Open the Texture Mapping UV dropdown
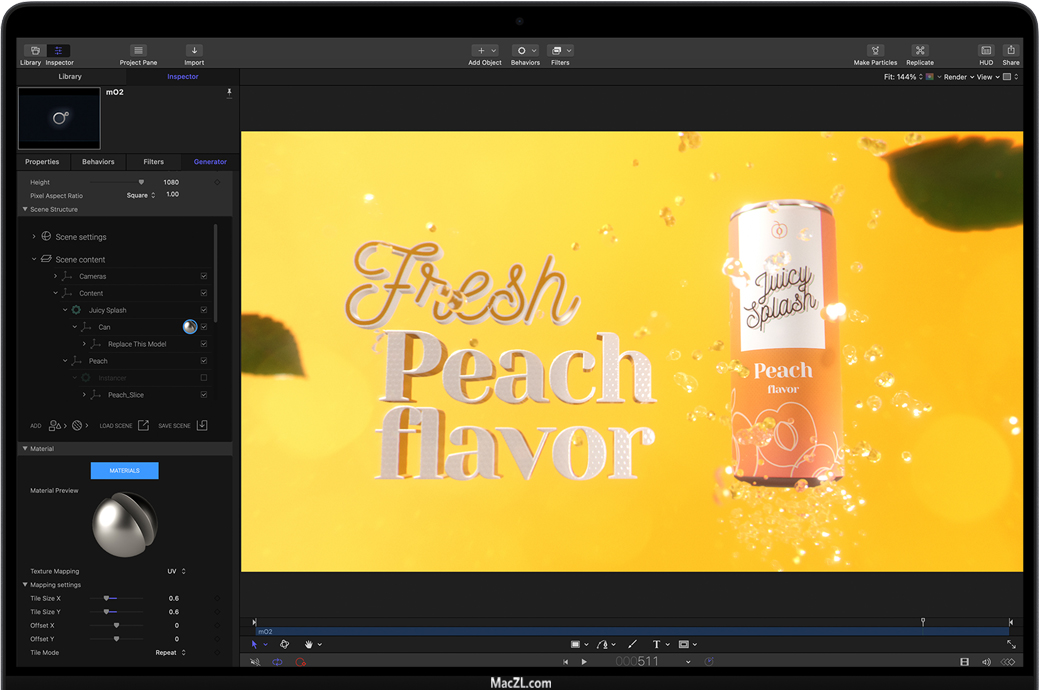 176,571
